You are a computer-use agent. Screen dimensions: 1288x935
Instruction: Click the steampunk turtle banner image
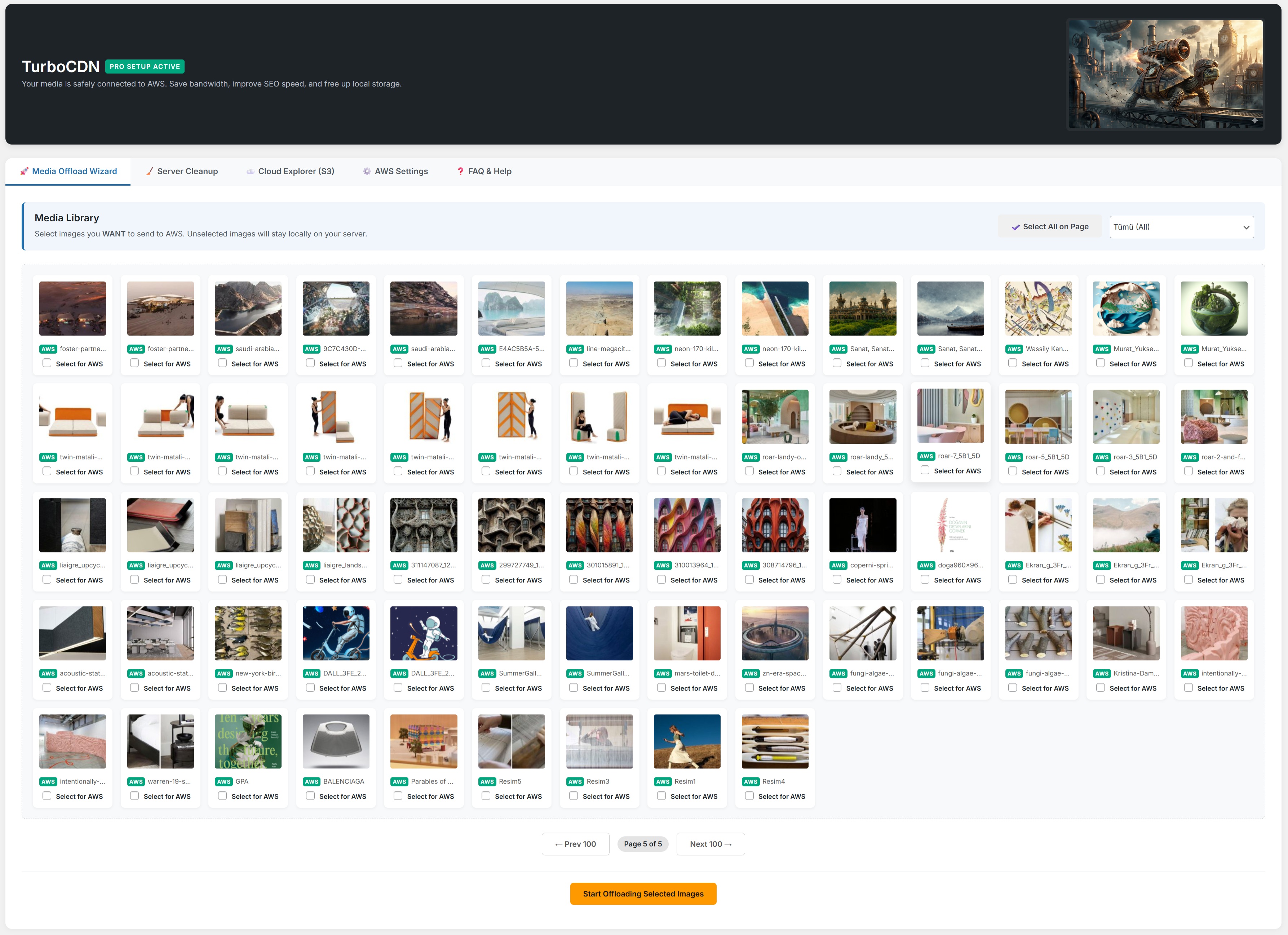pyautogui.click(x=1165, y=74)
